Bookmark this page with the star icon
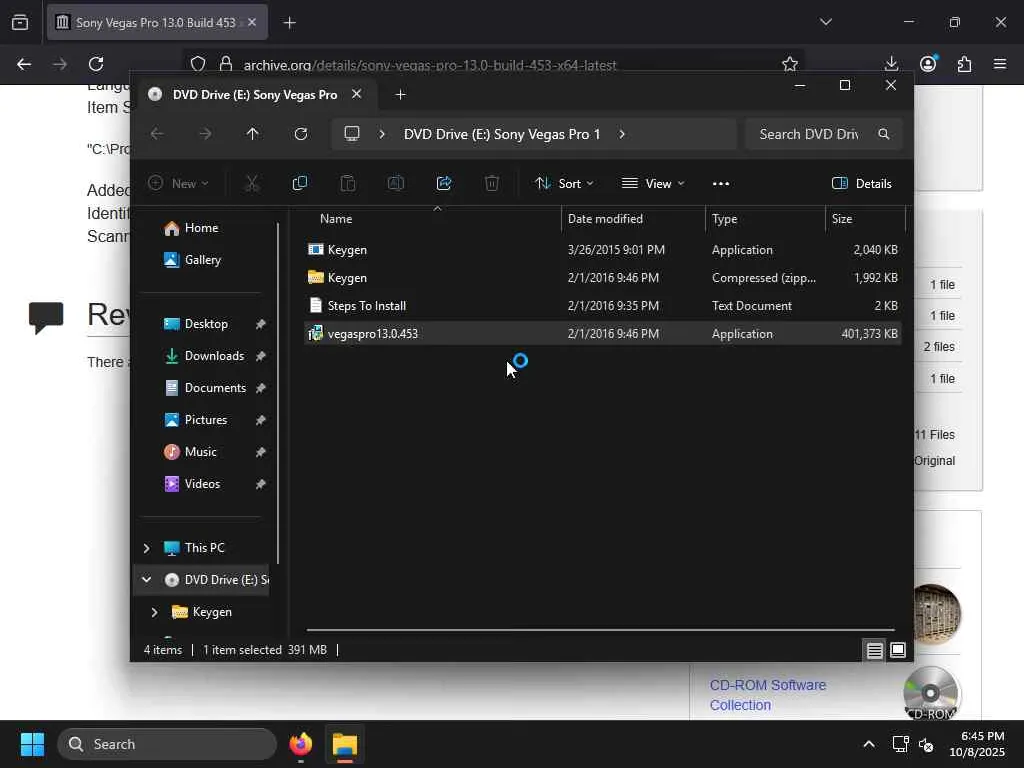This screenshot has width=1024, height=768. [x=790, y=64]
